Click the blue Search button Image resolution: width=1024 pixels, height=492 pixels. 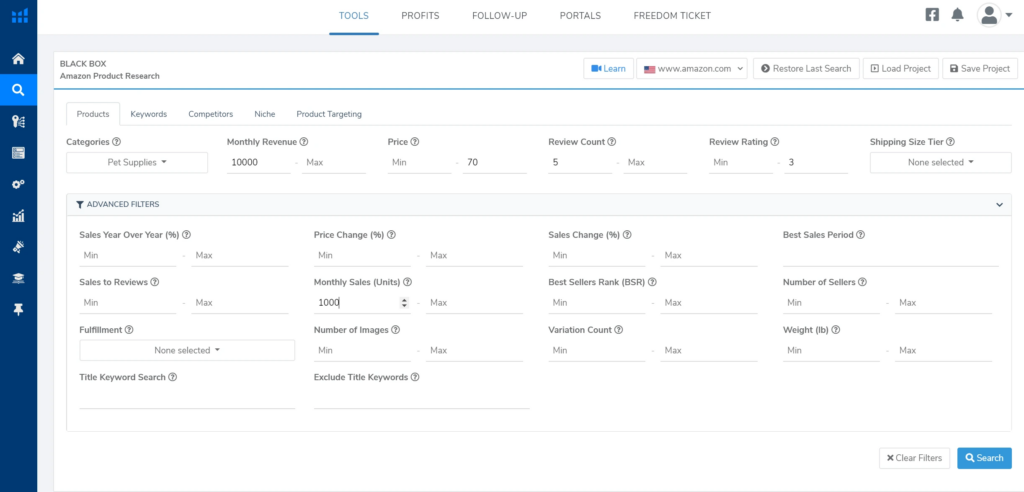984,458
